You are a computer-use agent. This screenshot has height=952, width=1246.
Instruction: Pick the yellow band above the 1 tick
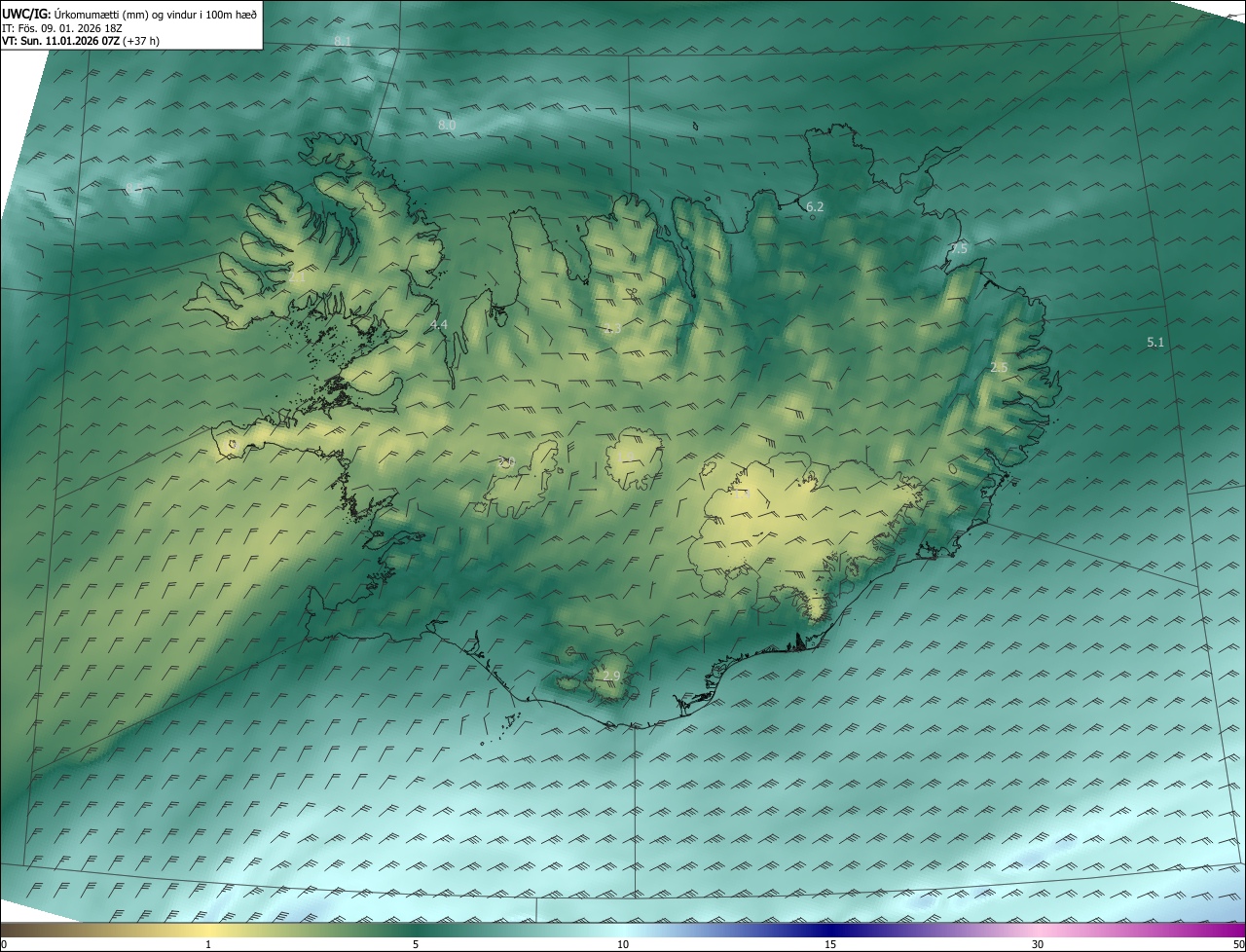pyautogui.click(x=208, y=930)
